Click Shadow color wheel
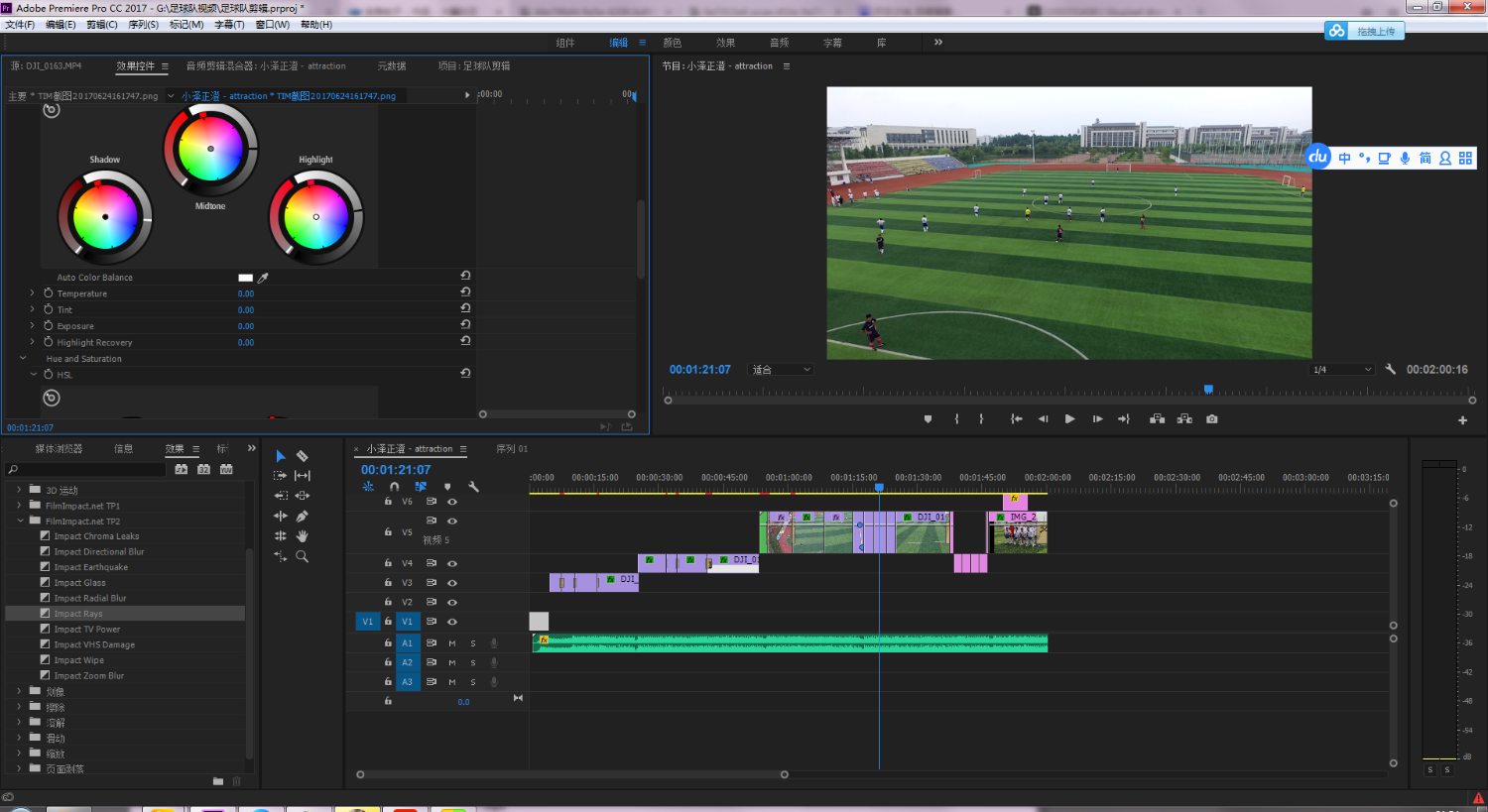 click(105, 217)
